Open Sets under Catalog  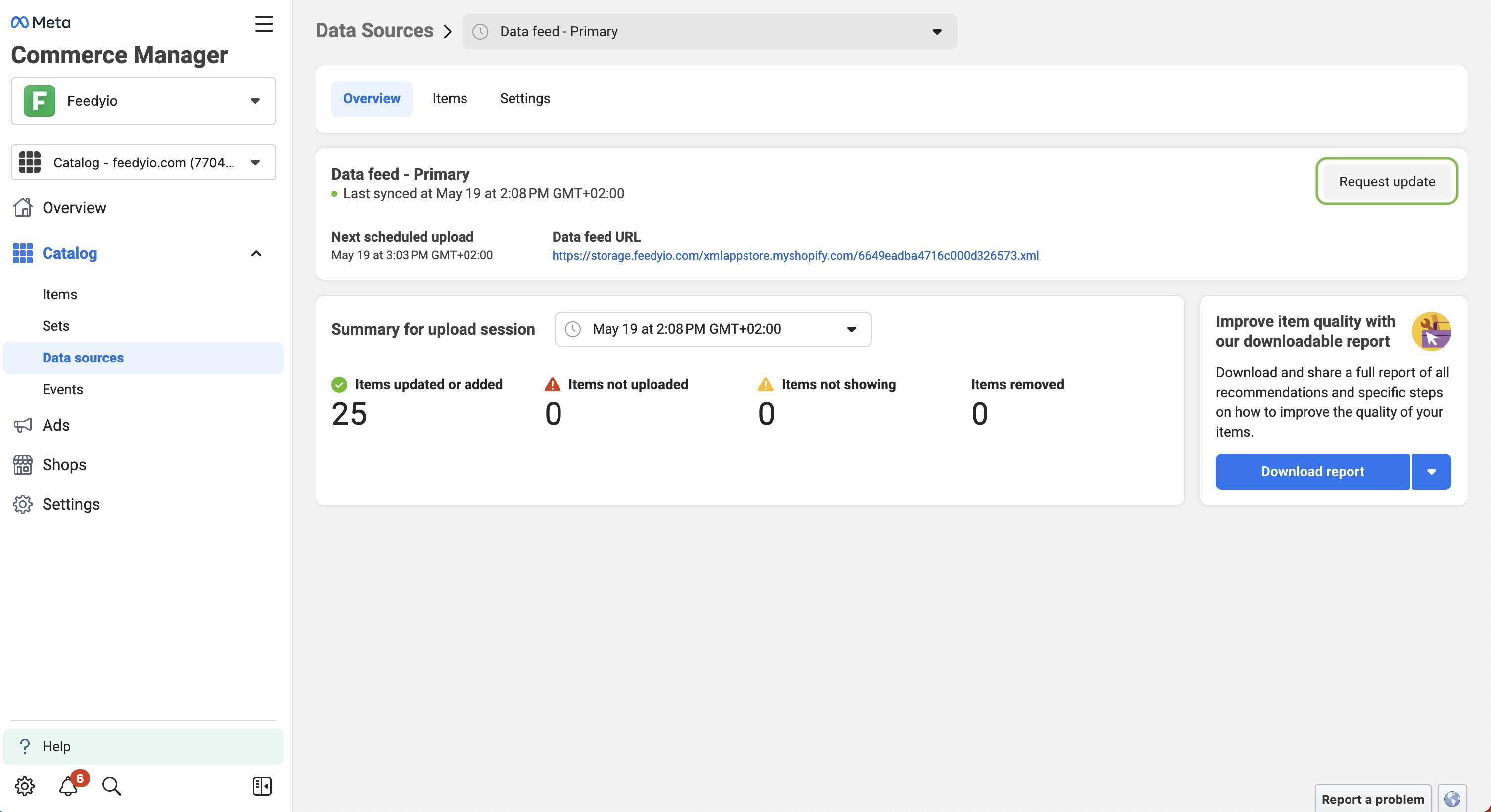click(55, 326)
